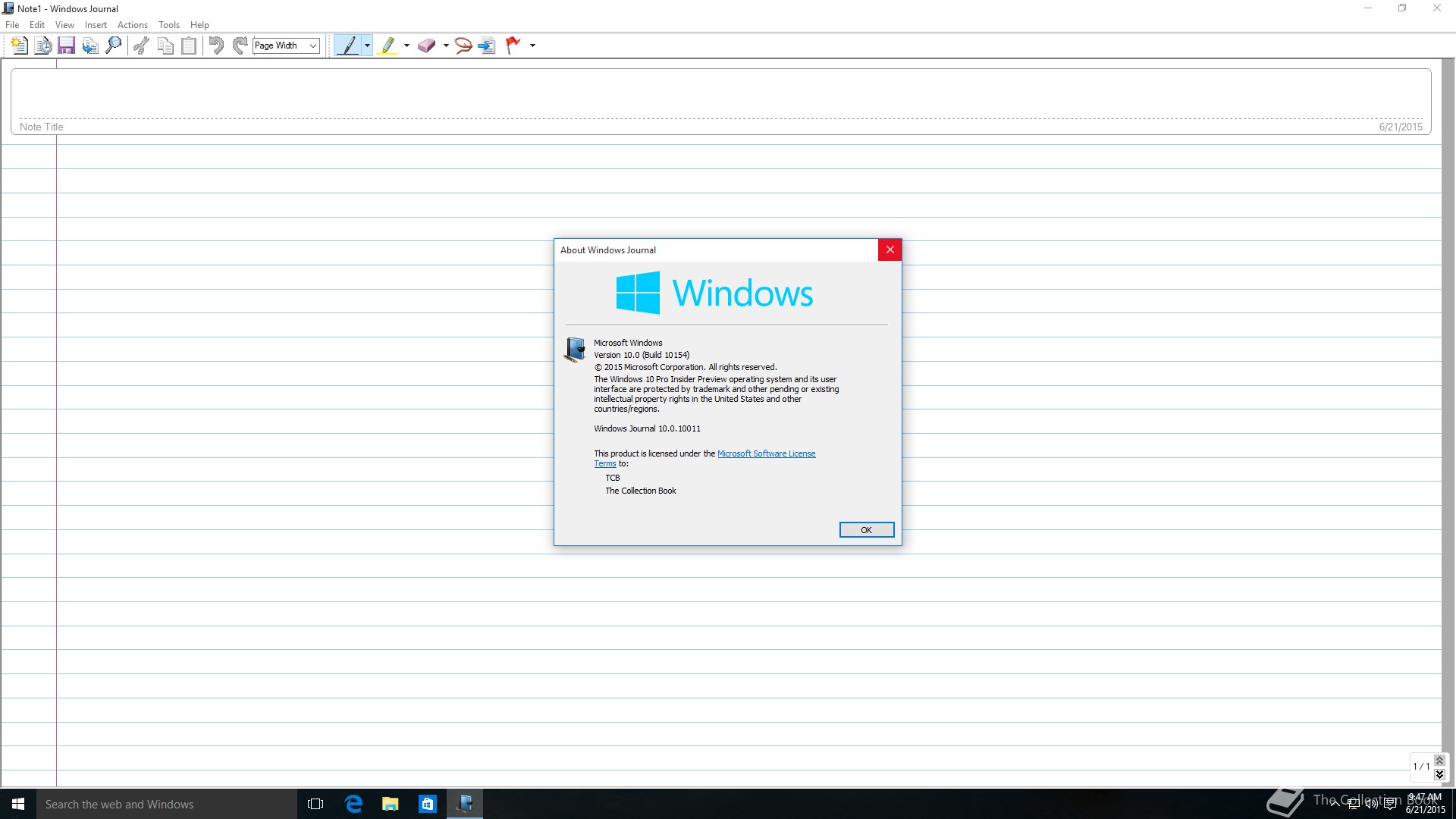1456x819 pixels.
Task: Expand the Pen tool options arrow
Action: point(367,45)
